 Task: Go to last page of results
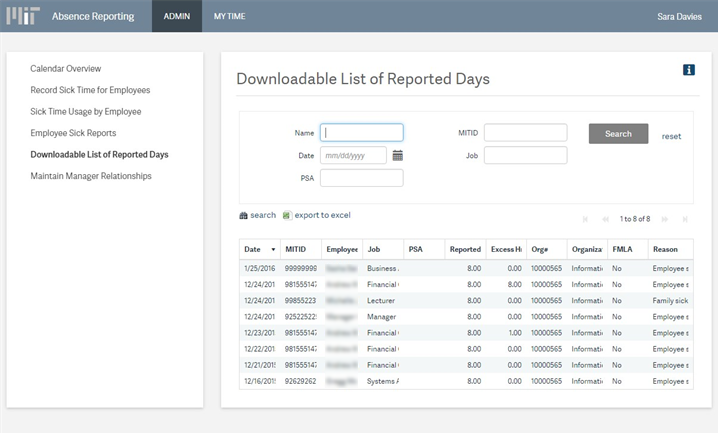[x=685, y=218]
